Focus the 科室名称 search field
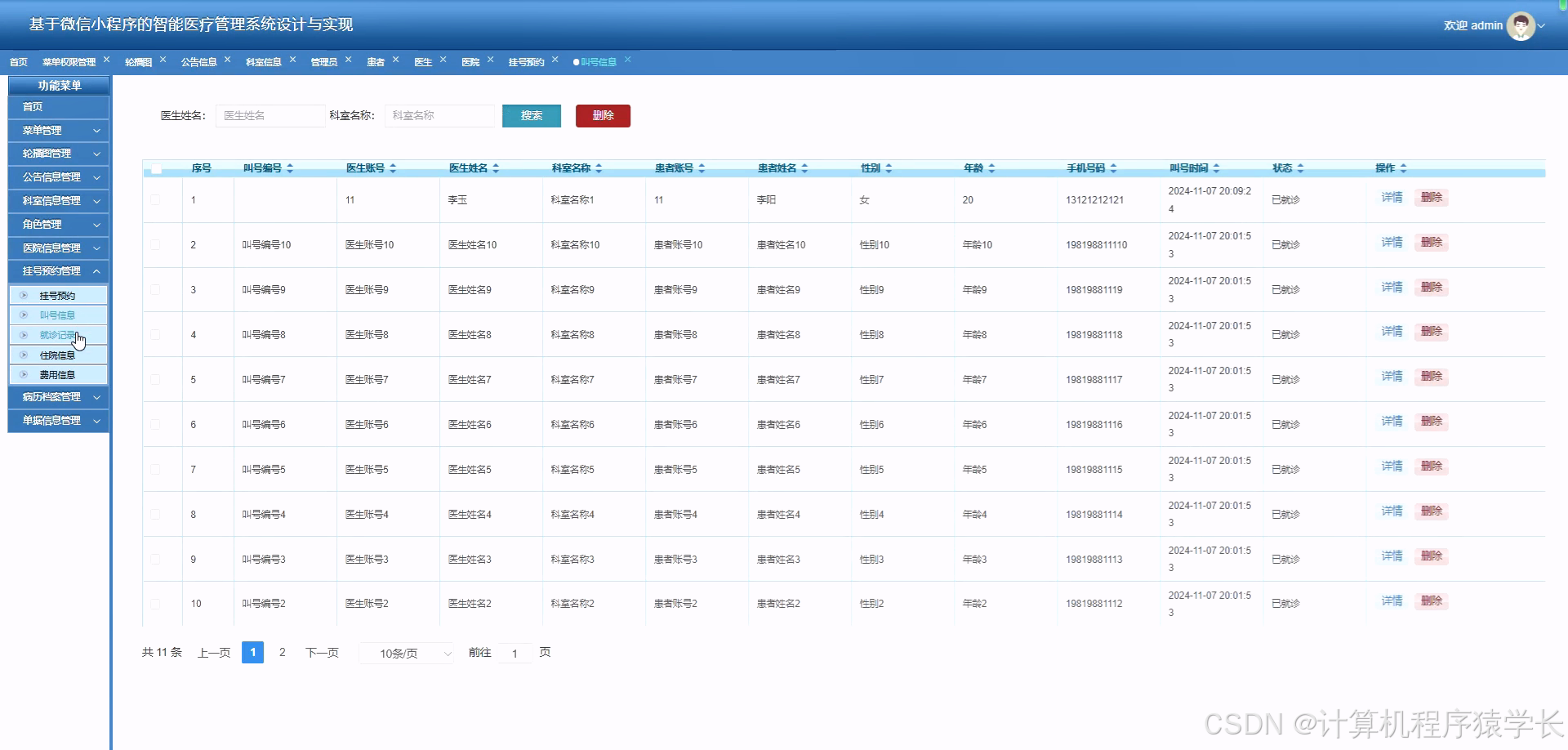The width and height of the screenshot is (1568, 750). click(x=439, y=116)
